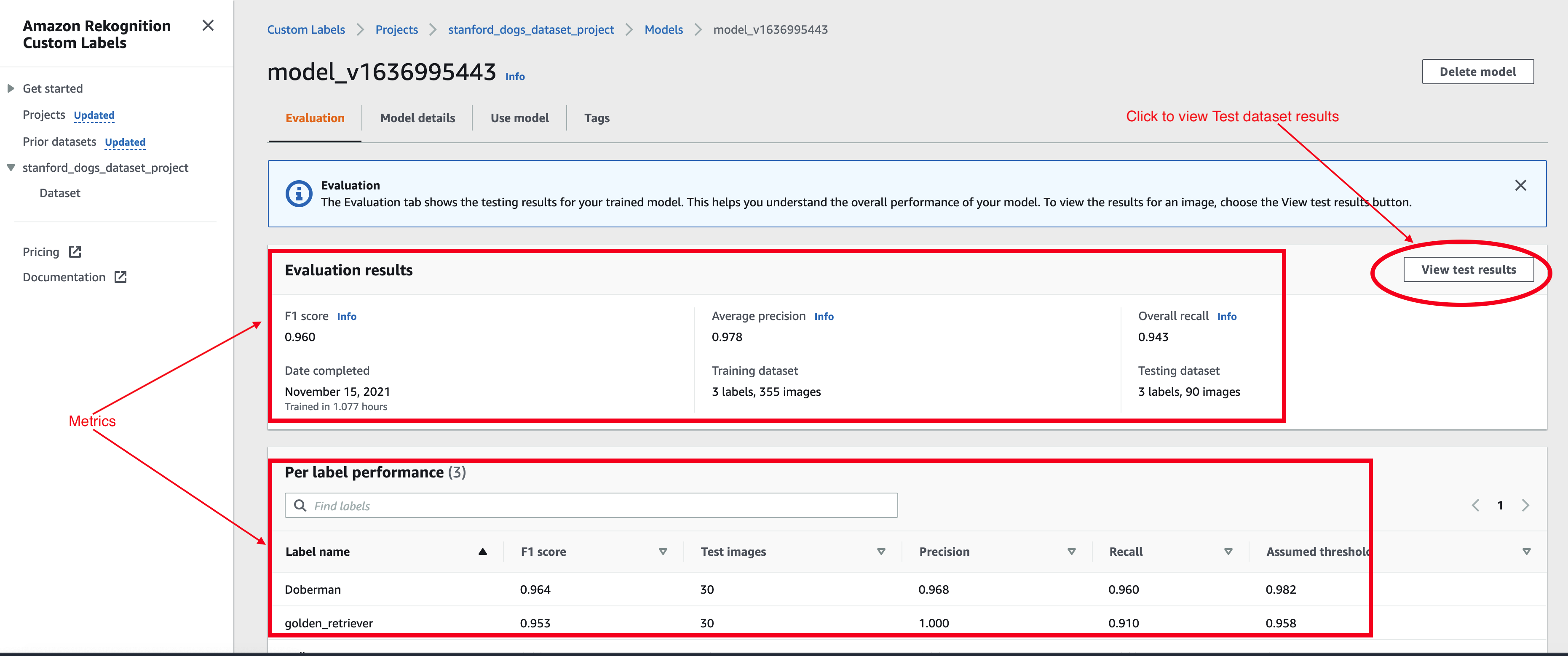Sort by Assumed threshold column arrow

(1527, 552)
